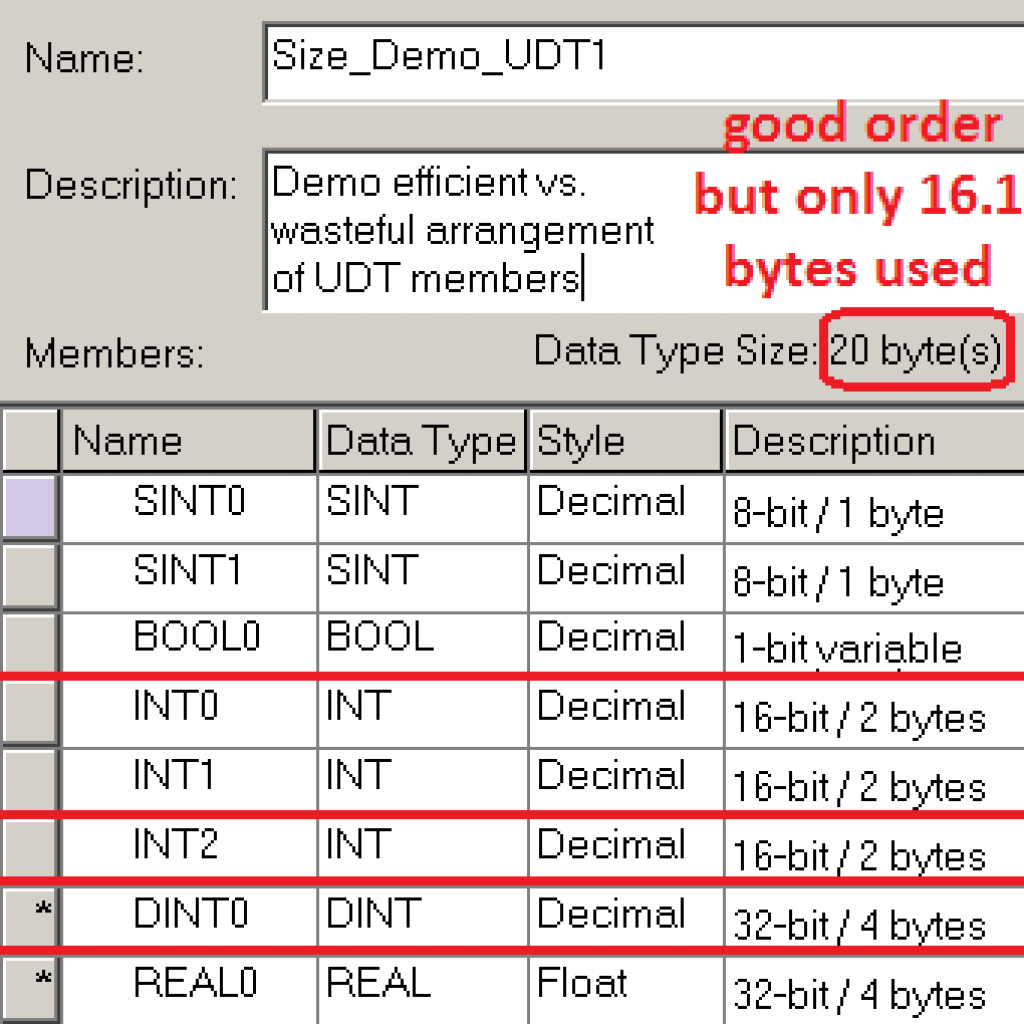1024x1024 pixels.
Task: Click the BOOL data type cell
Action: pyautogui.click(x=423, y=643)
